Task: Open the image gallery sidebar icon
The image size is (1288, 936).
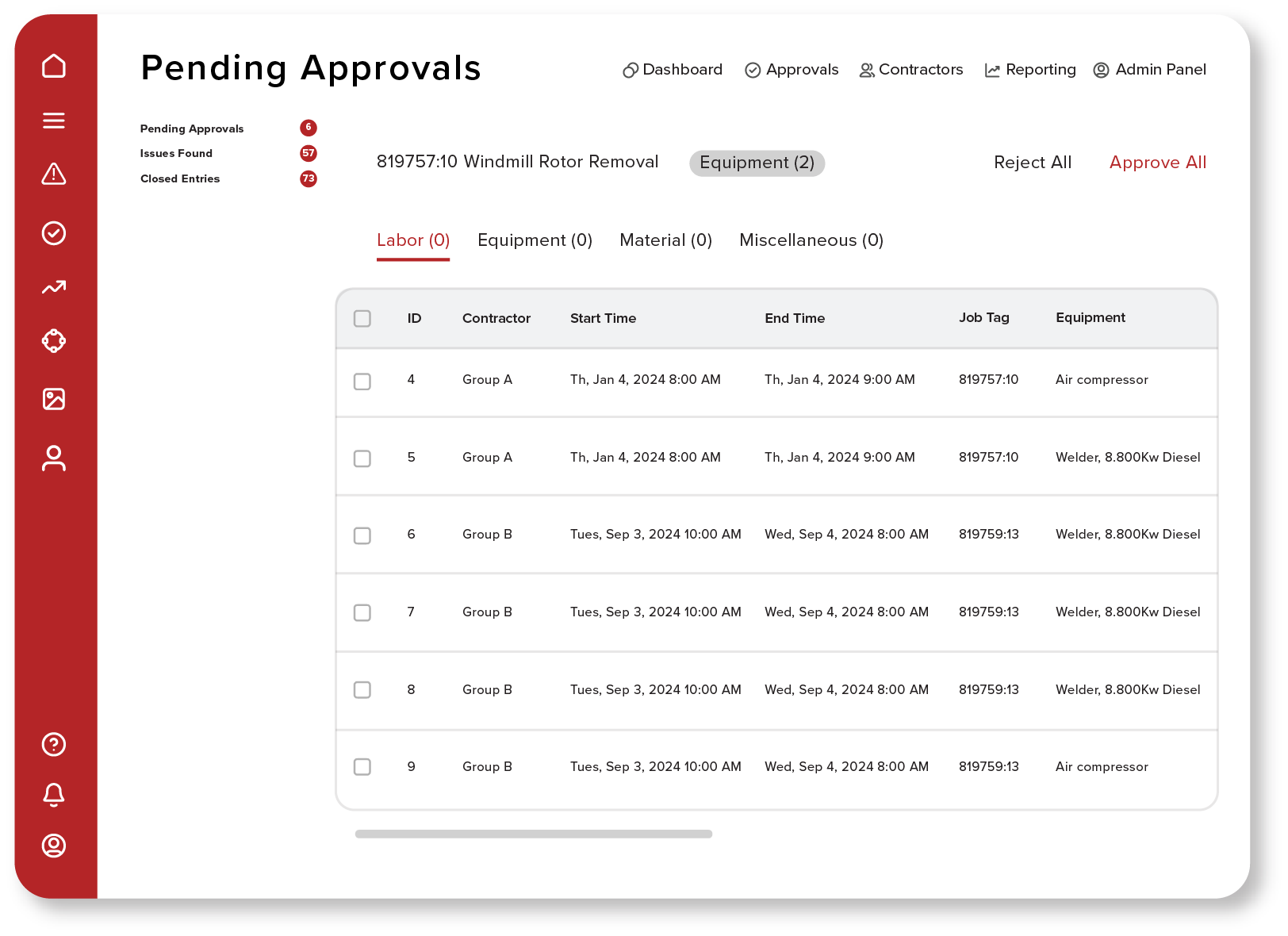Action: (54, 399)
